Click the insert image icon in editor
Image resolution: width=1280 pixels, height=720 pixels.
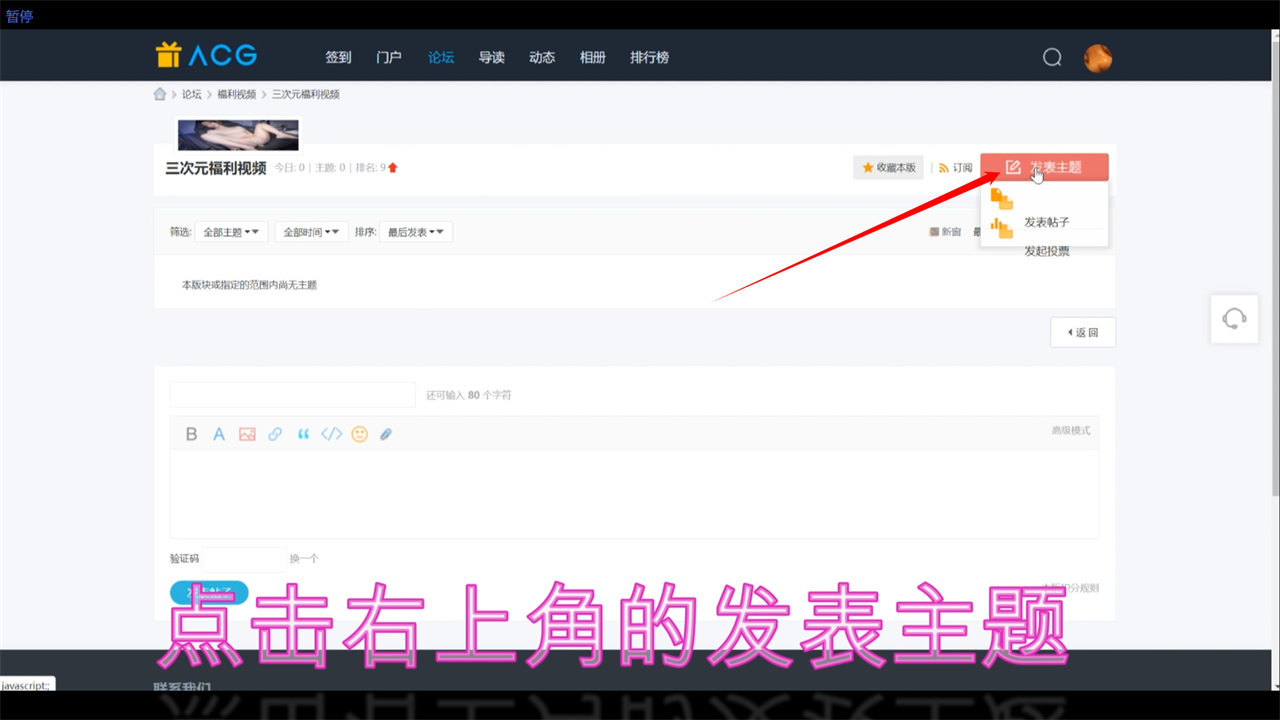(x=247, y=434)
